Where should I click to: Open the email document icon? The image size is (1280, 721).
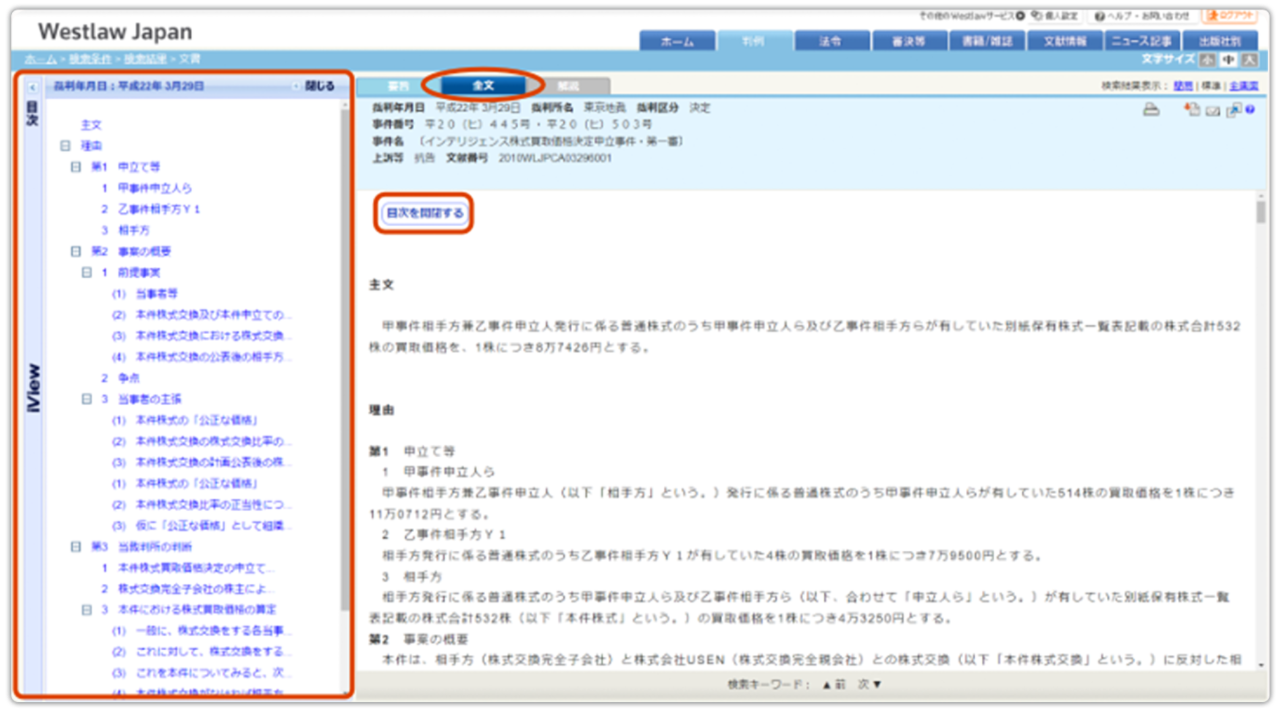1212,110
